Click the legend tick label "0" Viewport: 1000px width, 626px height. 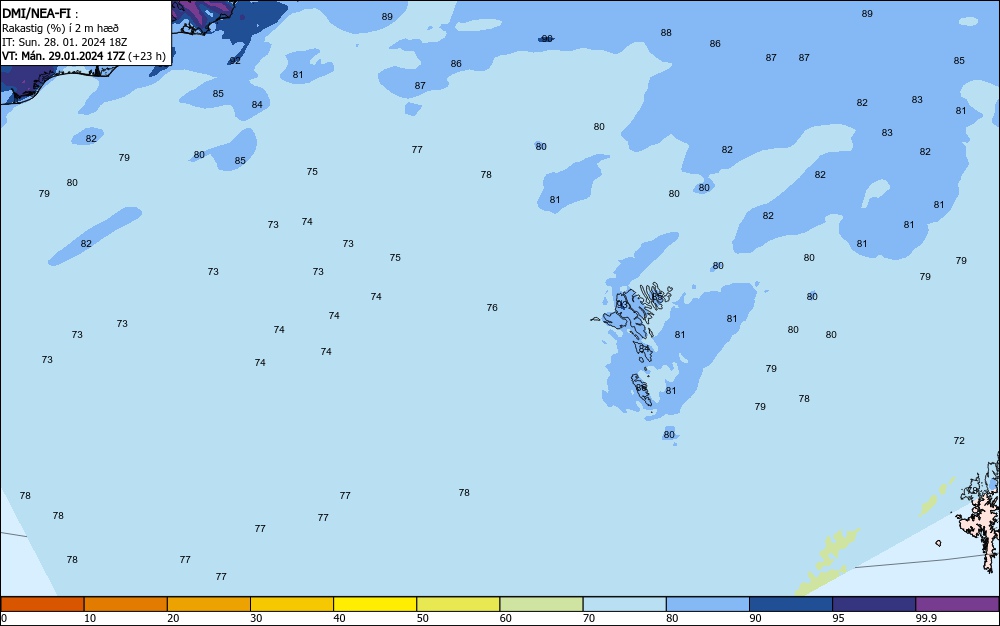tap(4, 618)
